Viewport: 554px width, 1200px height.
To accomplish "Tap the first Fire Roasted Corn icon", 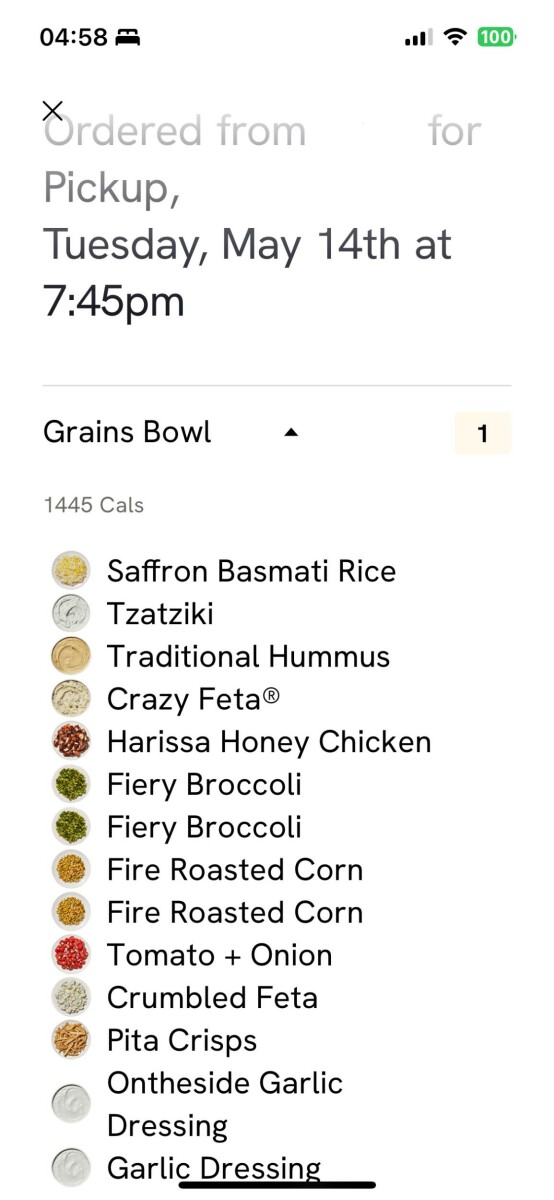I will click(71, 870).
